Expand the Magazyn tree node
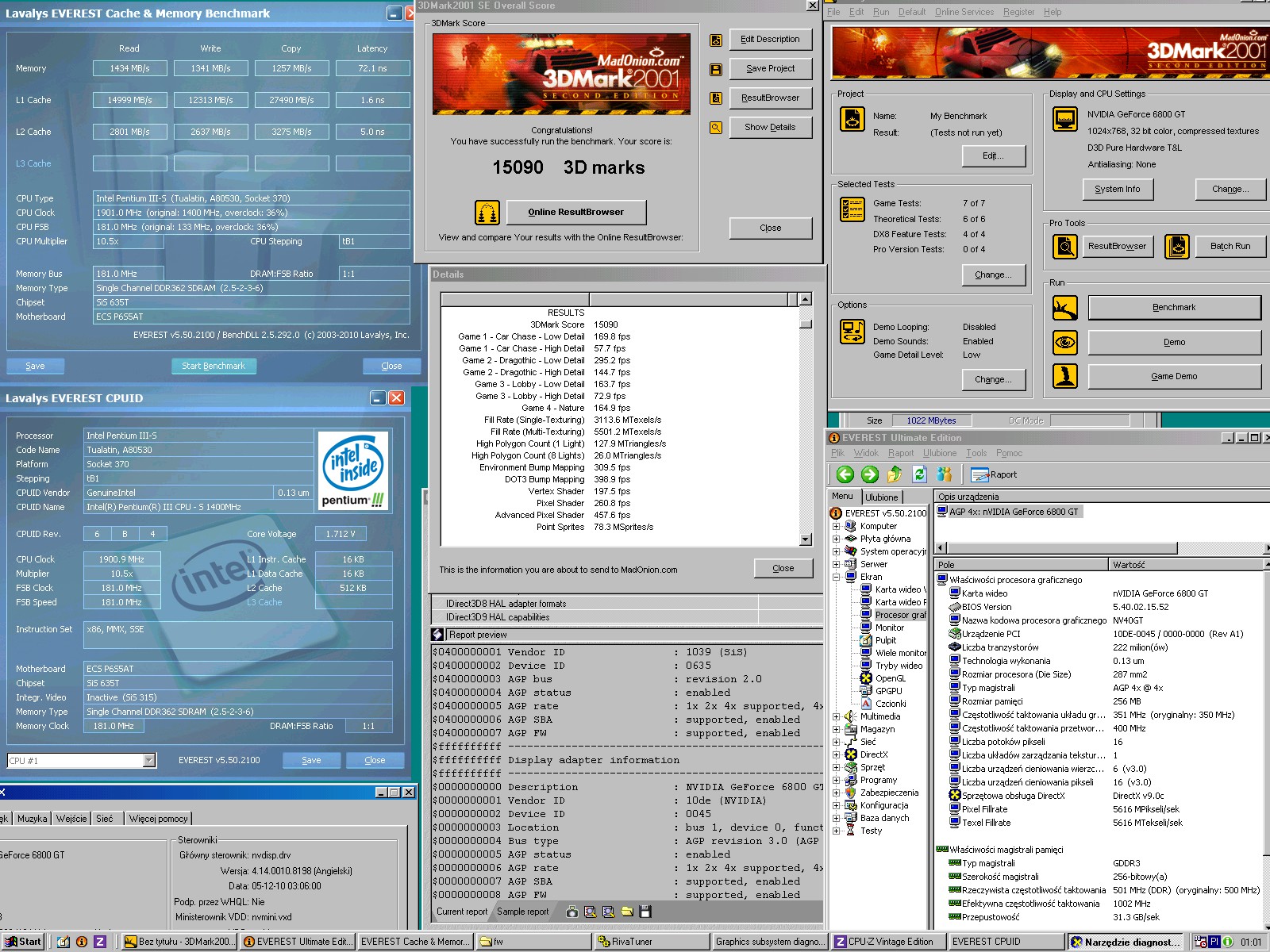The width and height of the screenshot is (1270, 952). (x=836, y=729)
